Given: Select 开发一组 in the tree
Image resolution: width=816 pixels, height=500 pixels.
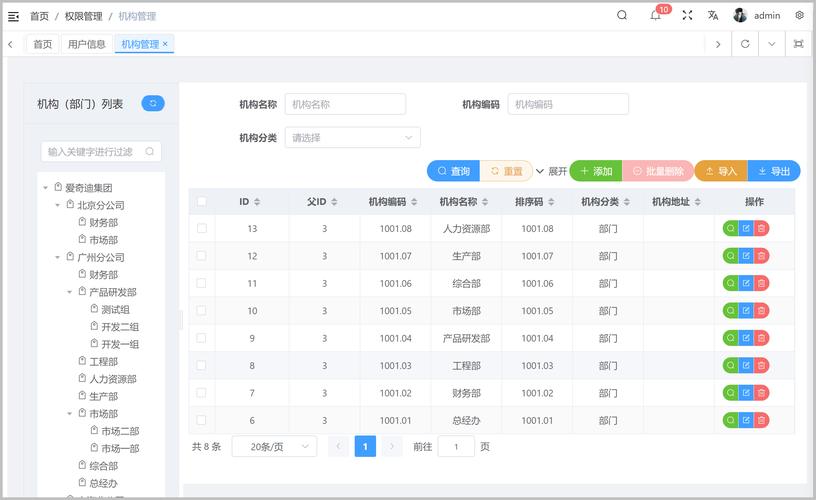Looking at the screenshot, I should [120, 344].
